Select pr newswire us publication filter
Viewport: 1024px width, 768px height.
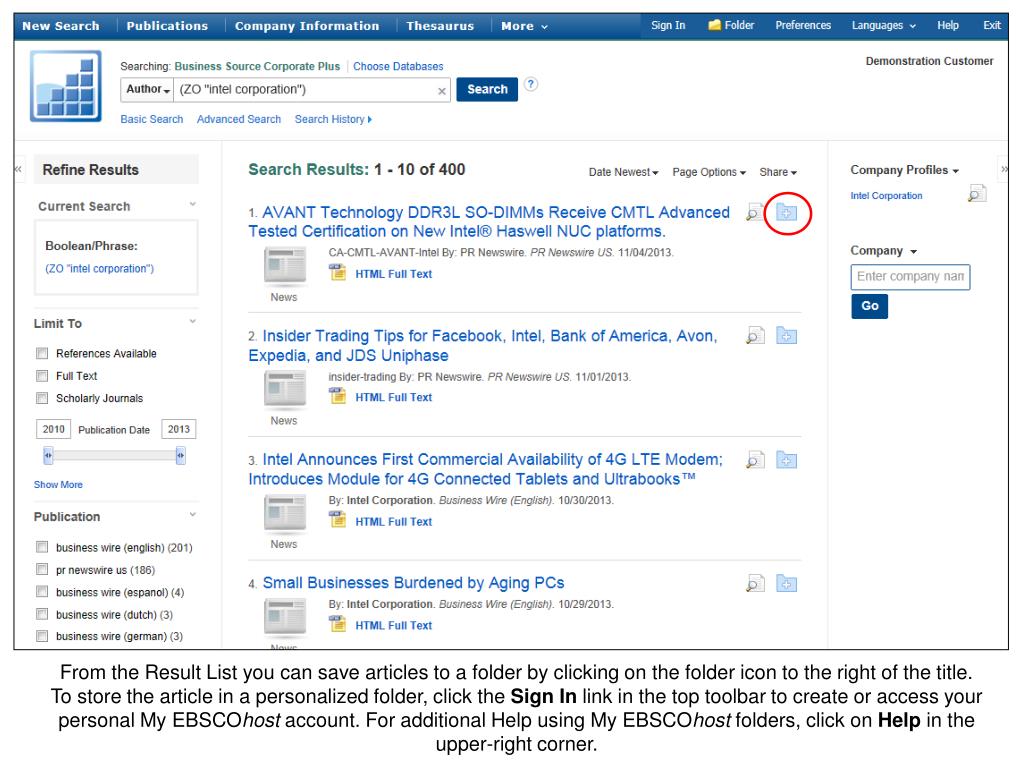click(42, 569)
